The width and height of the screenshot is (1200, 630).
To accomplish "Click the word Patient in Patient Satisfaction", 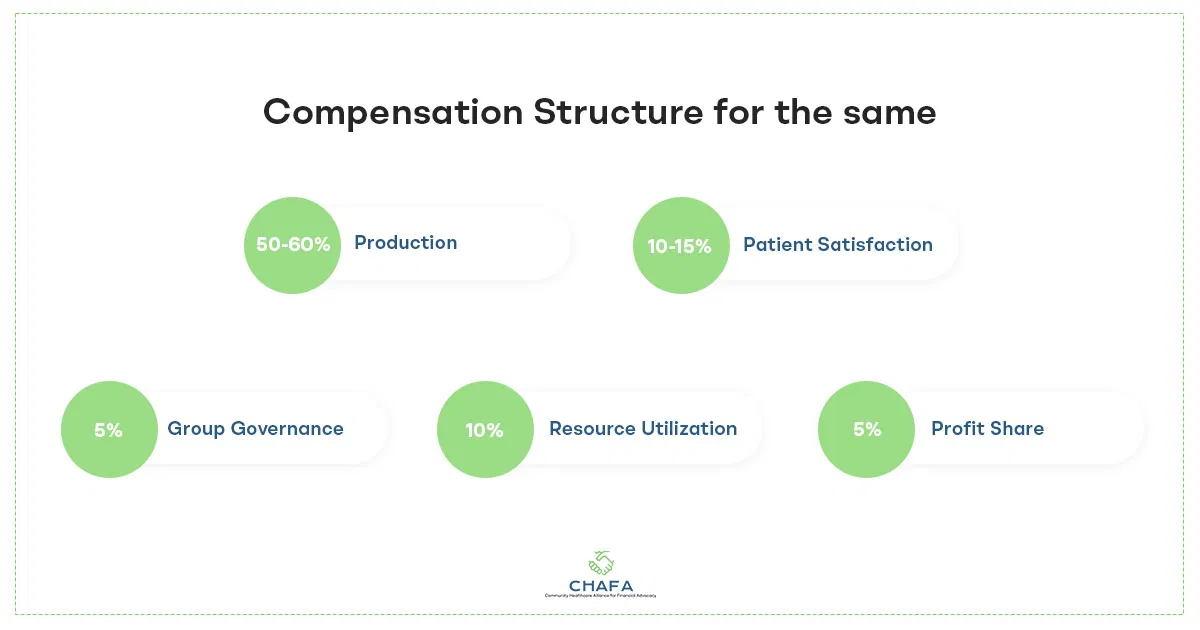I will pos(777,245).
